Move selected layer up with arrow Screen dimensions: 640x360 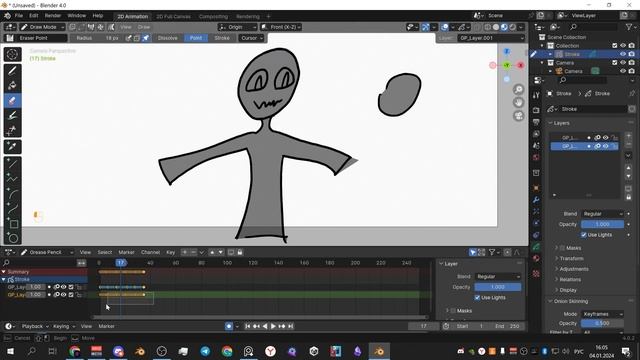click(628, 168)
